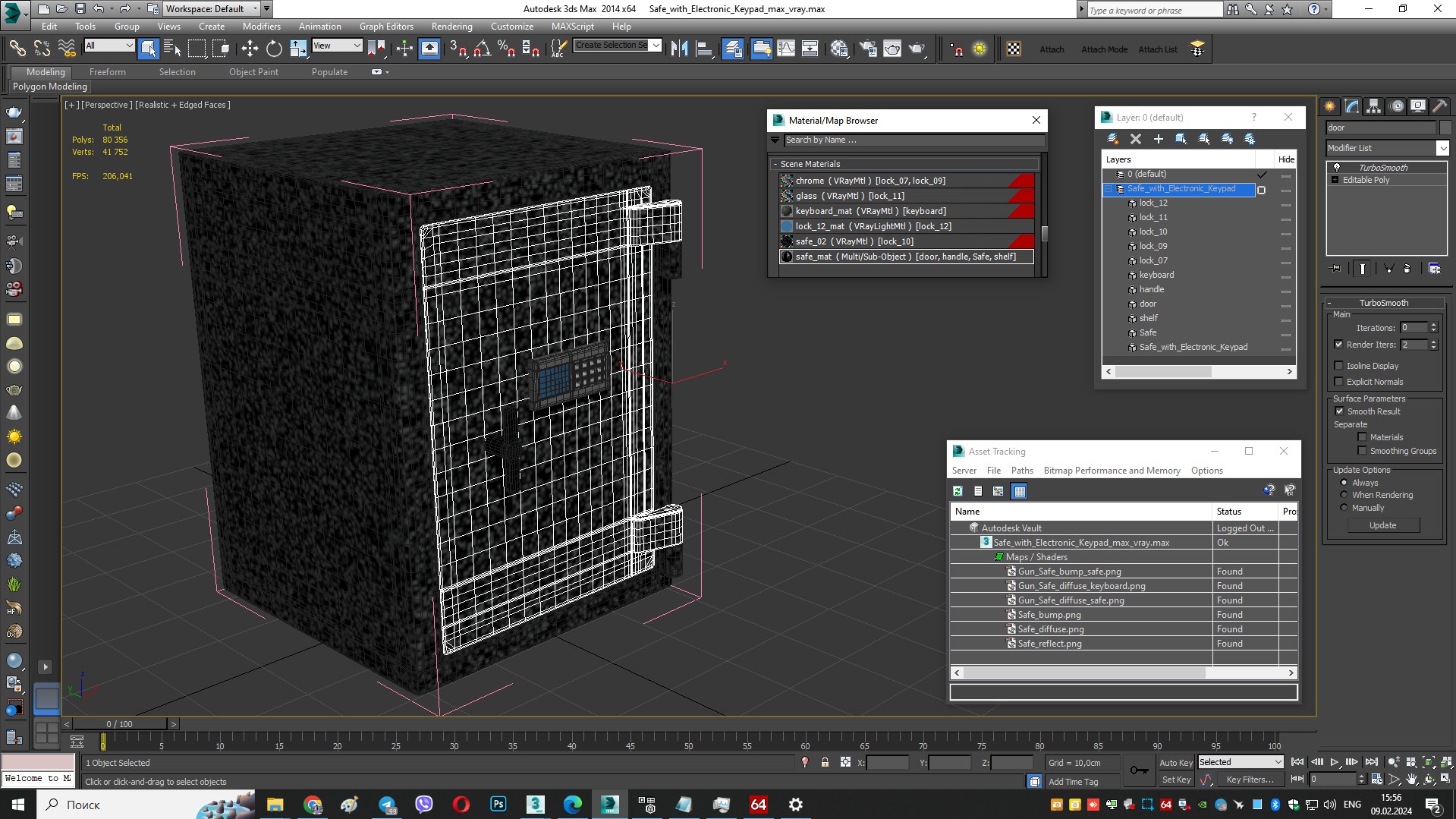Screen dimensions: 1456x819
Task: Open the Utilities hammer panel tab
Action: click(x=1439, y=106)
